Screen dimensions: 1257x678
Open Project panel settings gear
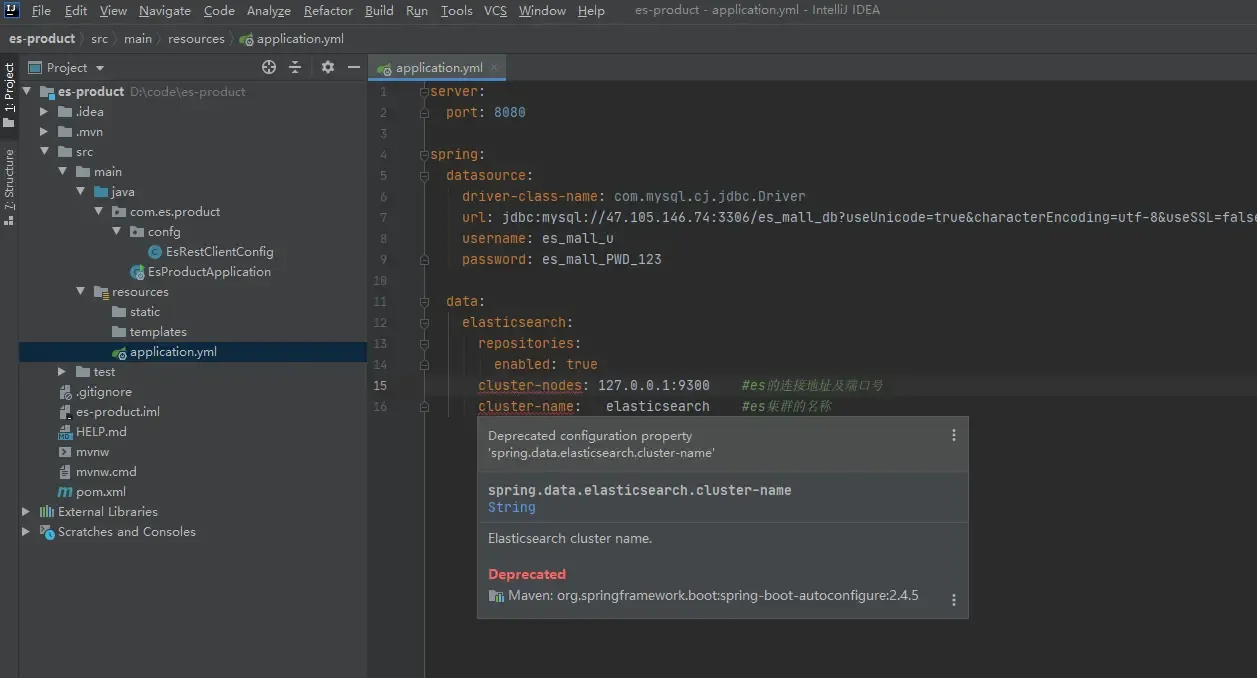[x=328, y=67]
